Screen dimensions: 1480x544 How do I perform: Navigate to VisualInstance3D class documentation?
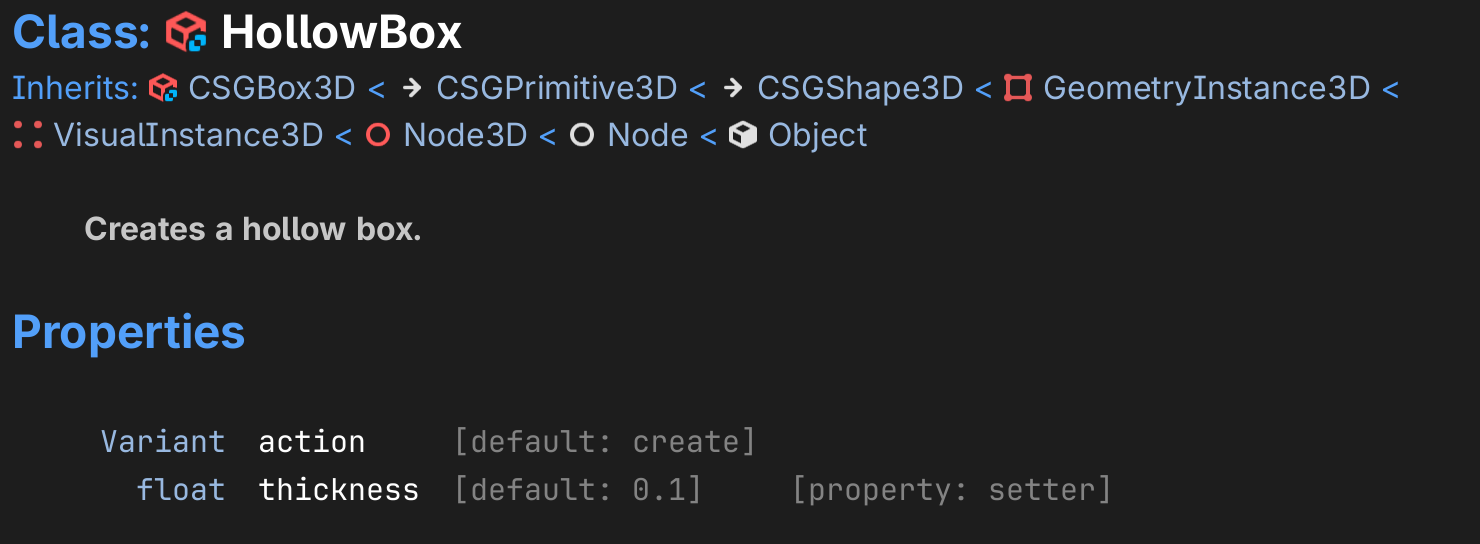coord(188,136)
